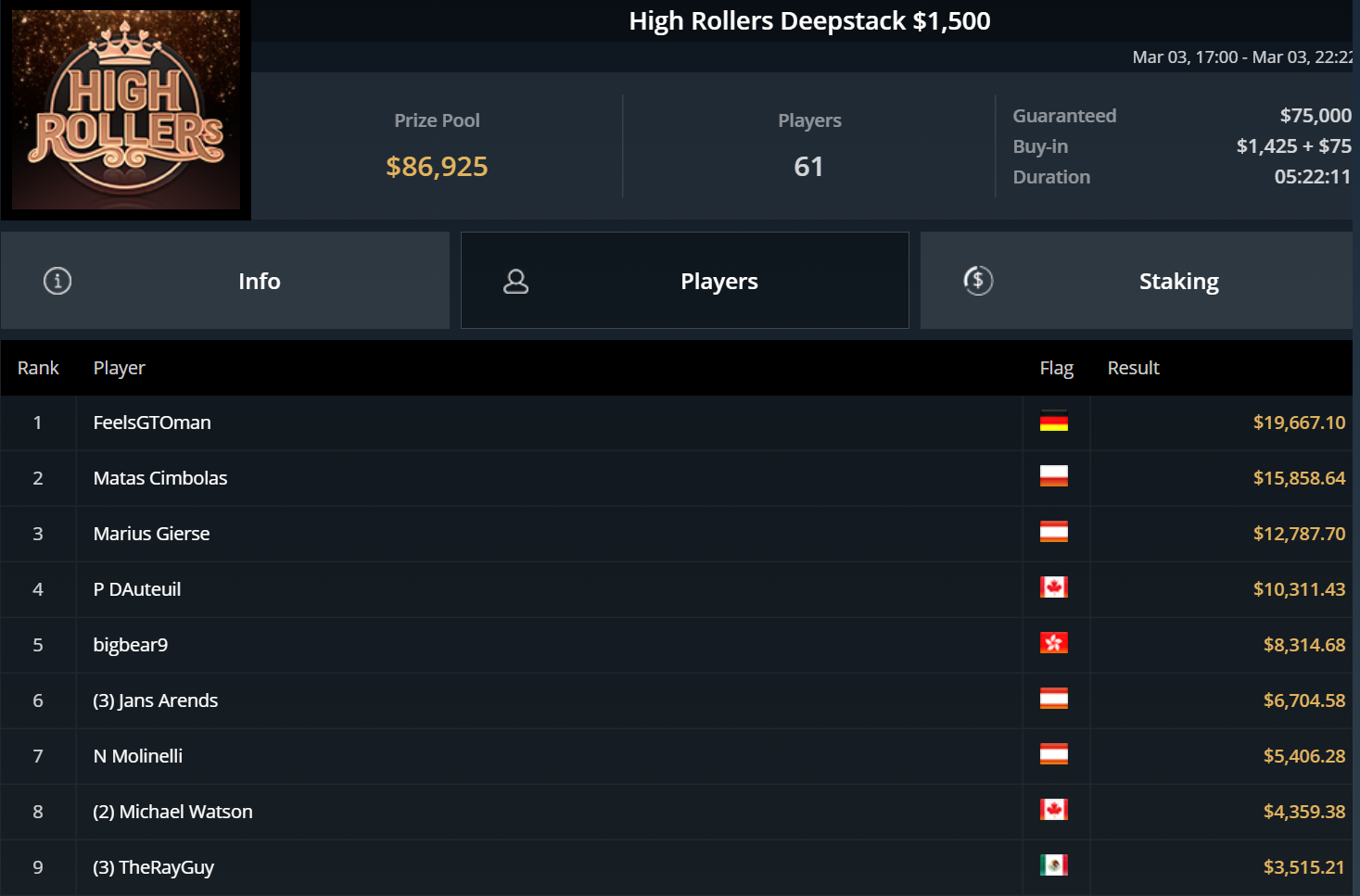The width and height of the screenshot is (1360, 896).
Task: Click FeelsGTOman's German flag icon
Action: pyautogui.click(x=1053, y=422)
